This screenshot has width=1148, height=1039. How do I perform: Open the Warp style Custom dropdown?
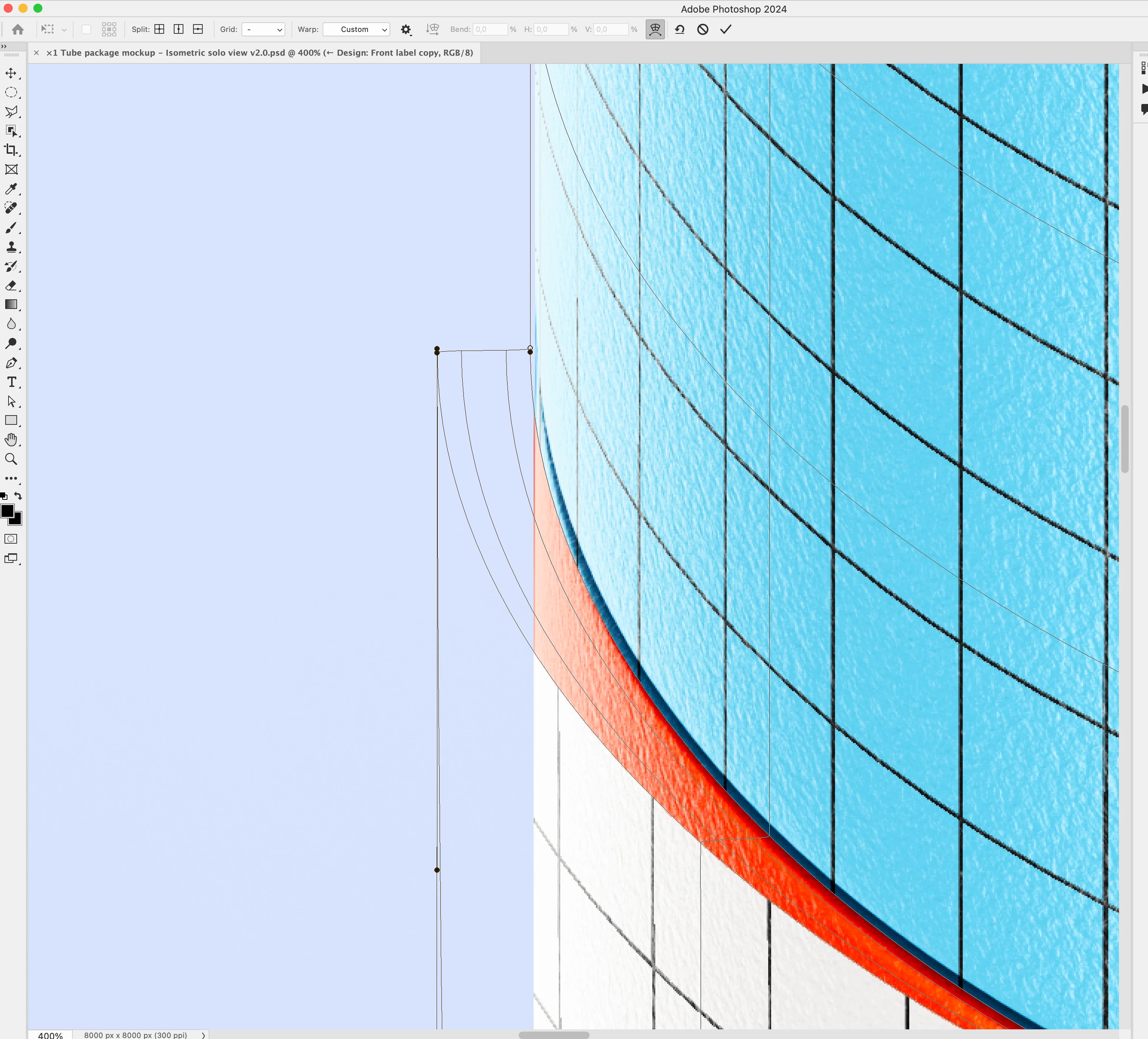click(x=356, y=29)
